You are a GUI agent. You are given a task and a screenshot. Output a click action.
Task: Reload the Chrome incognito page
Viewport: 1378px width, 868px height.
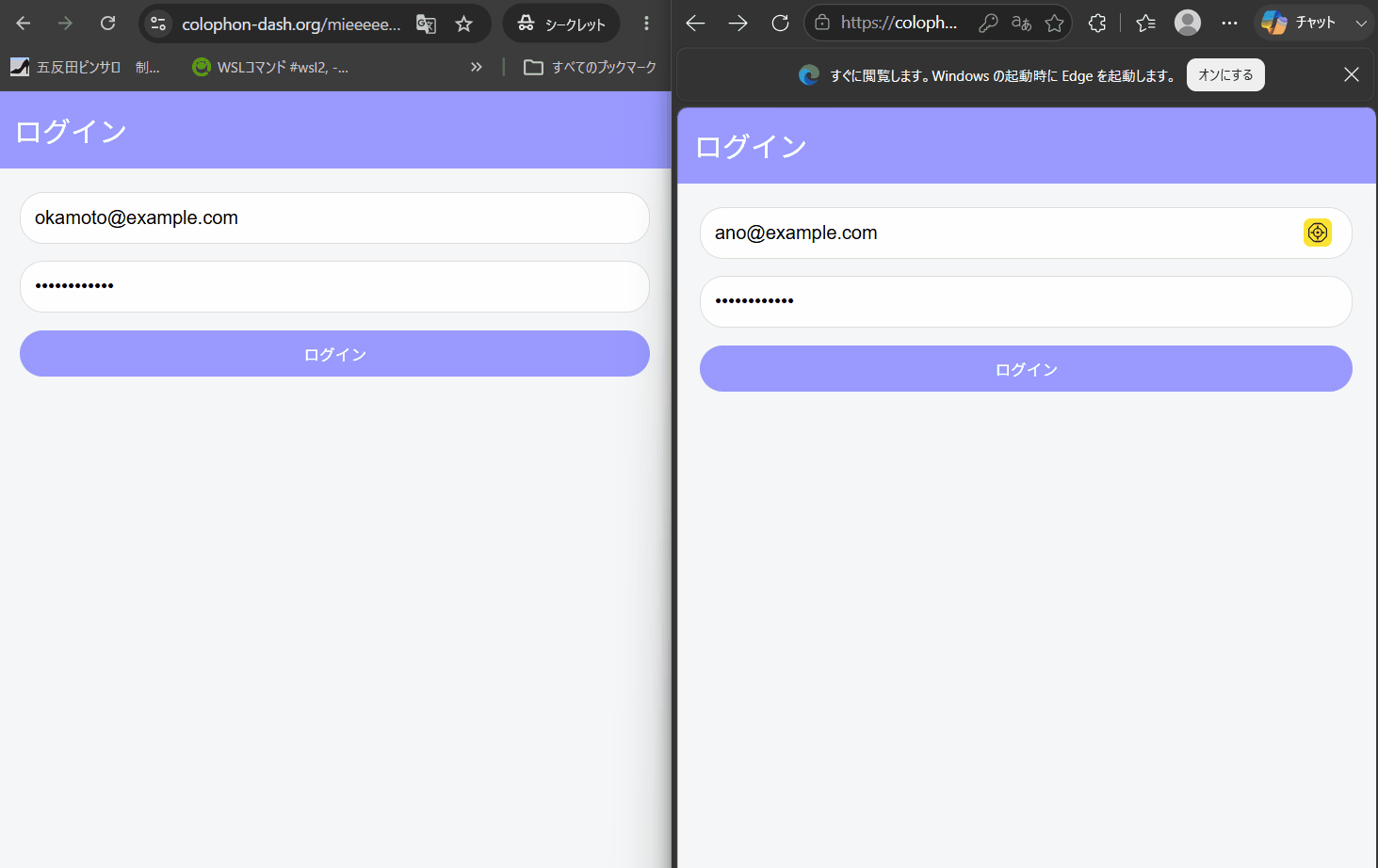pyautogui.click(x=107, y=24)
